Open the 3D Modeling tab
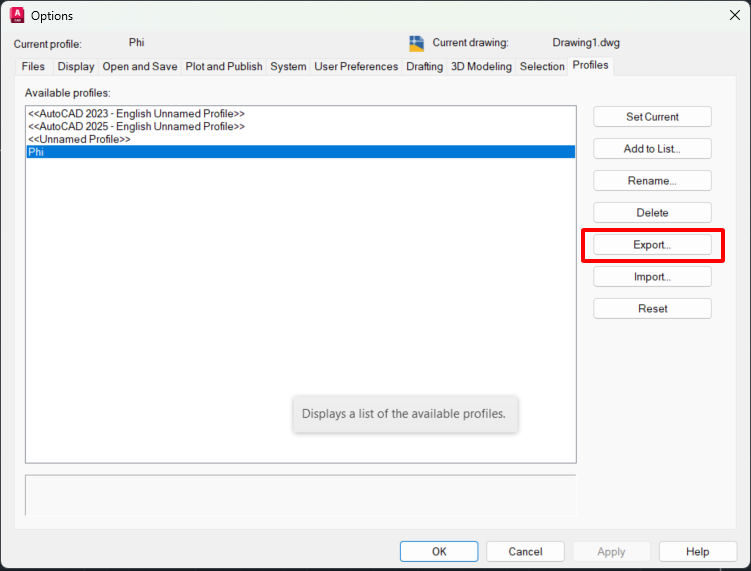 481,66
